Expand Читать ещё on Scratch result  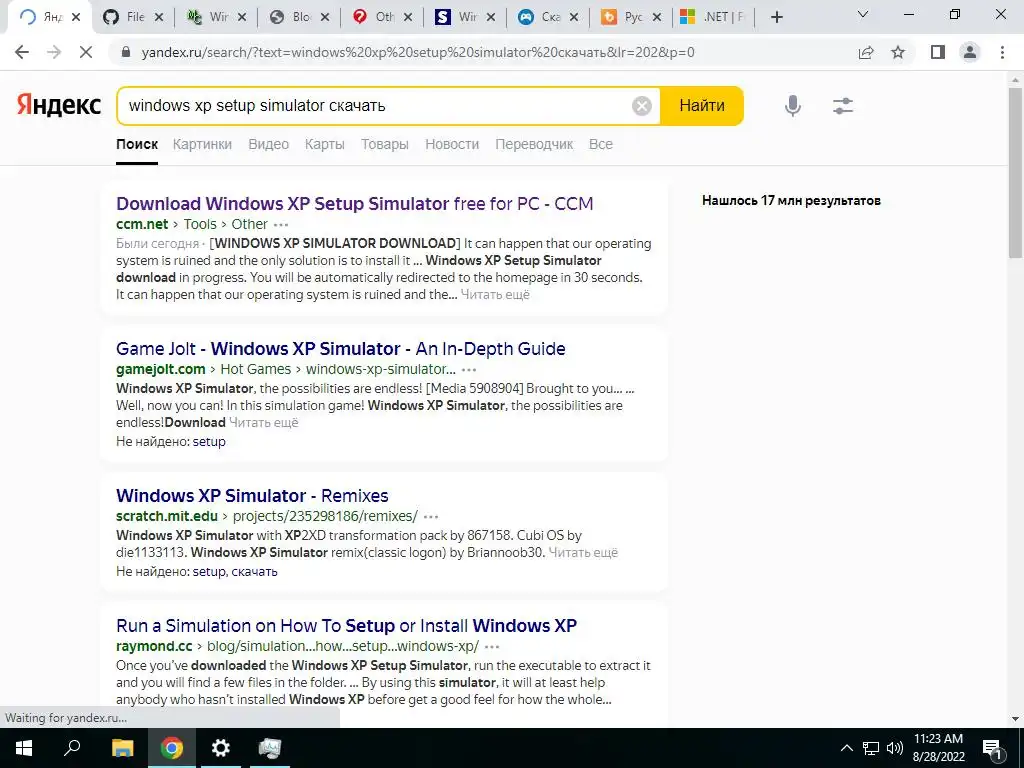pos(583,552)
